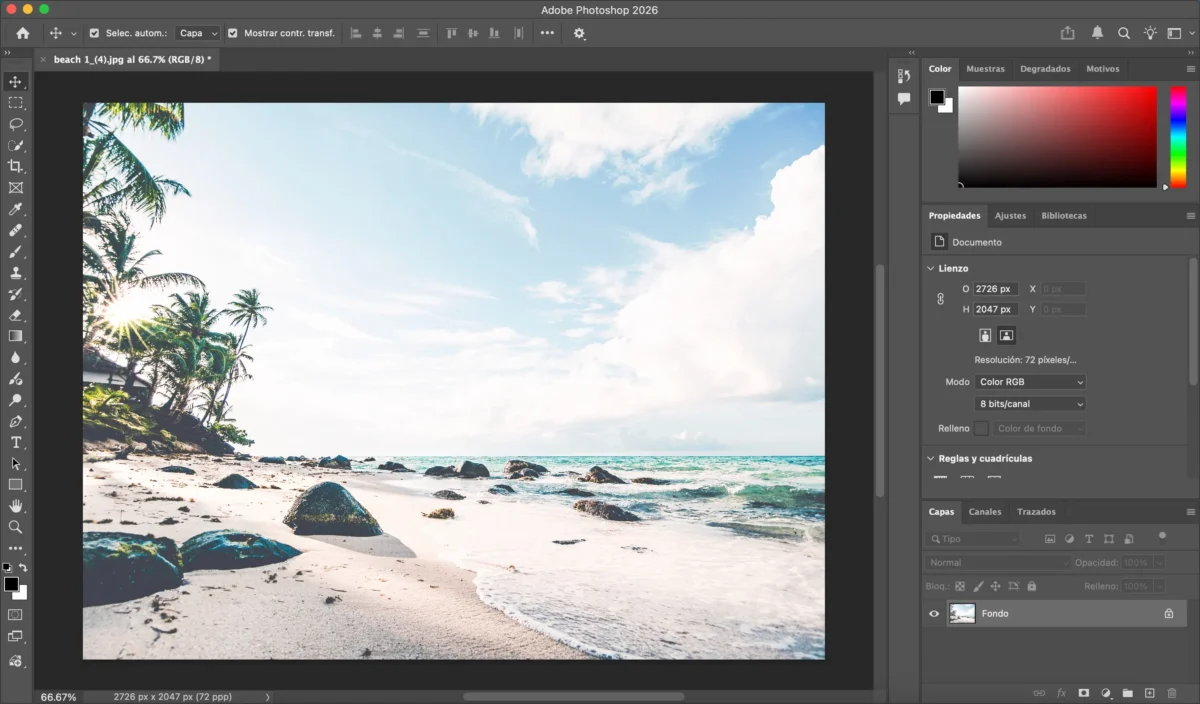Viewport: 1200px width, 704px height.
Task: Pick the Eyedropper tool
Action: (x=15, y=209)
